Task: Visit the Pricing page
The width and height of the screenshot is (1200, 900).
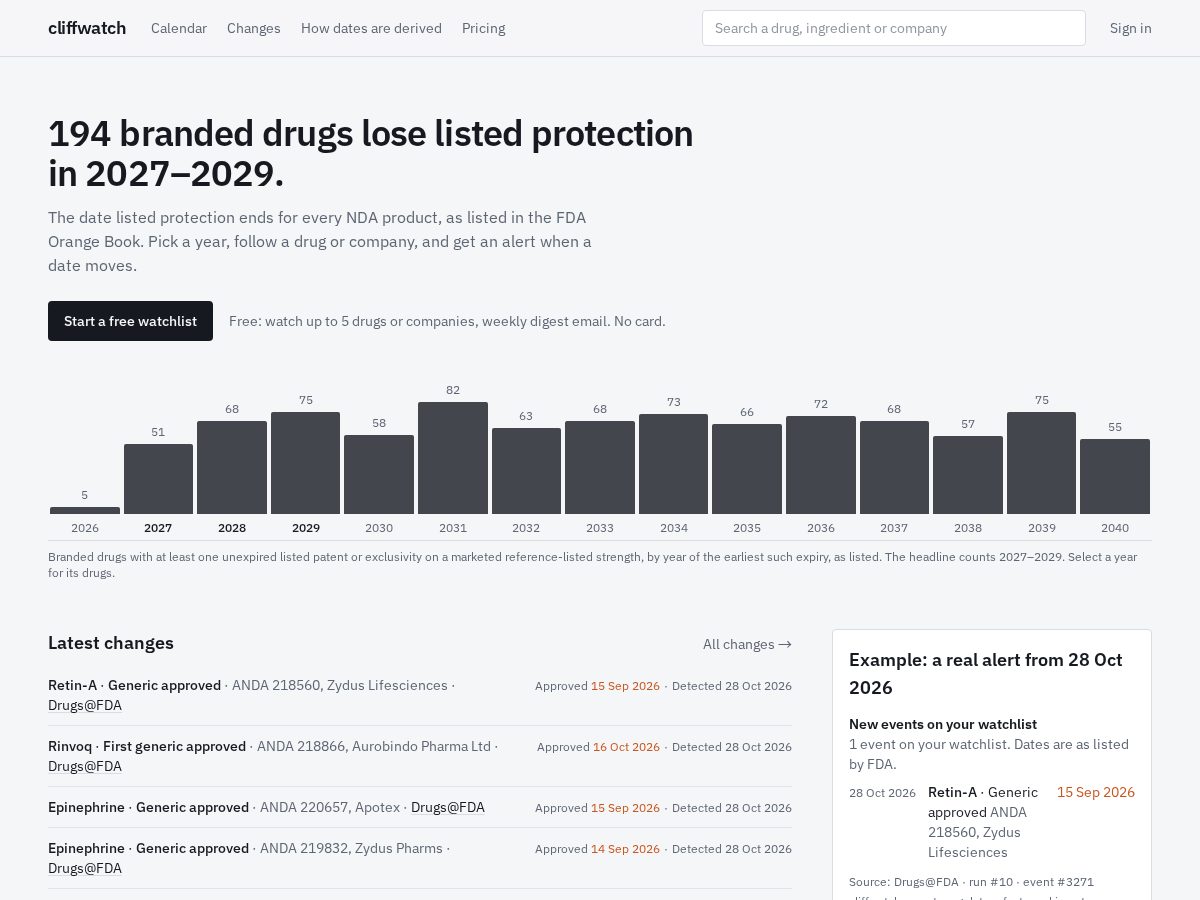Action: pos(484,28)
